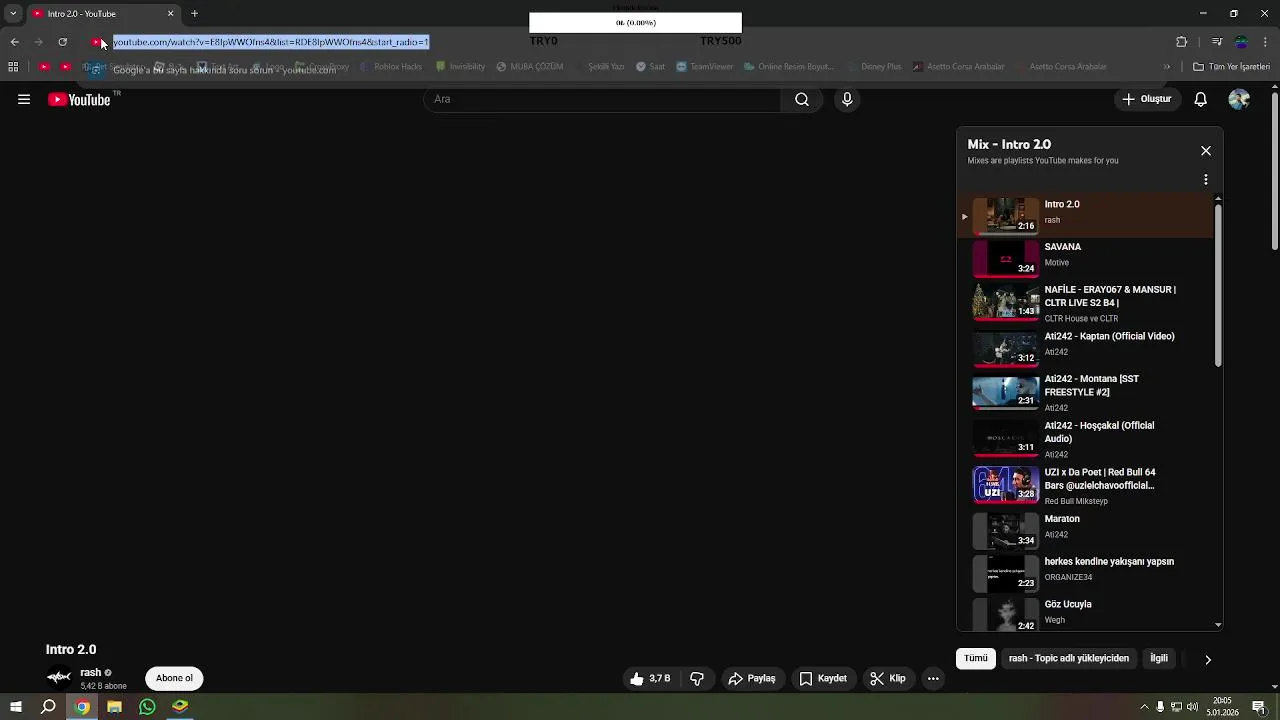Show hidden system tray icons

click(x=1144, y=707)
